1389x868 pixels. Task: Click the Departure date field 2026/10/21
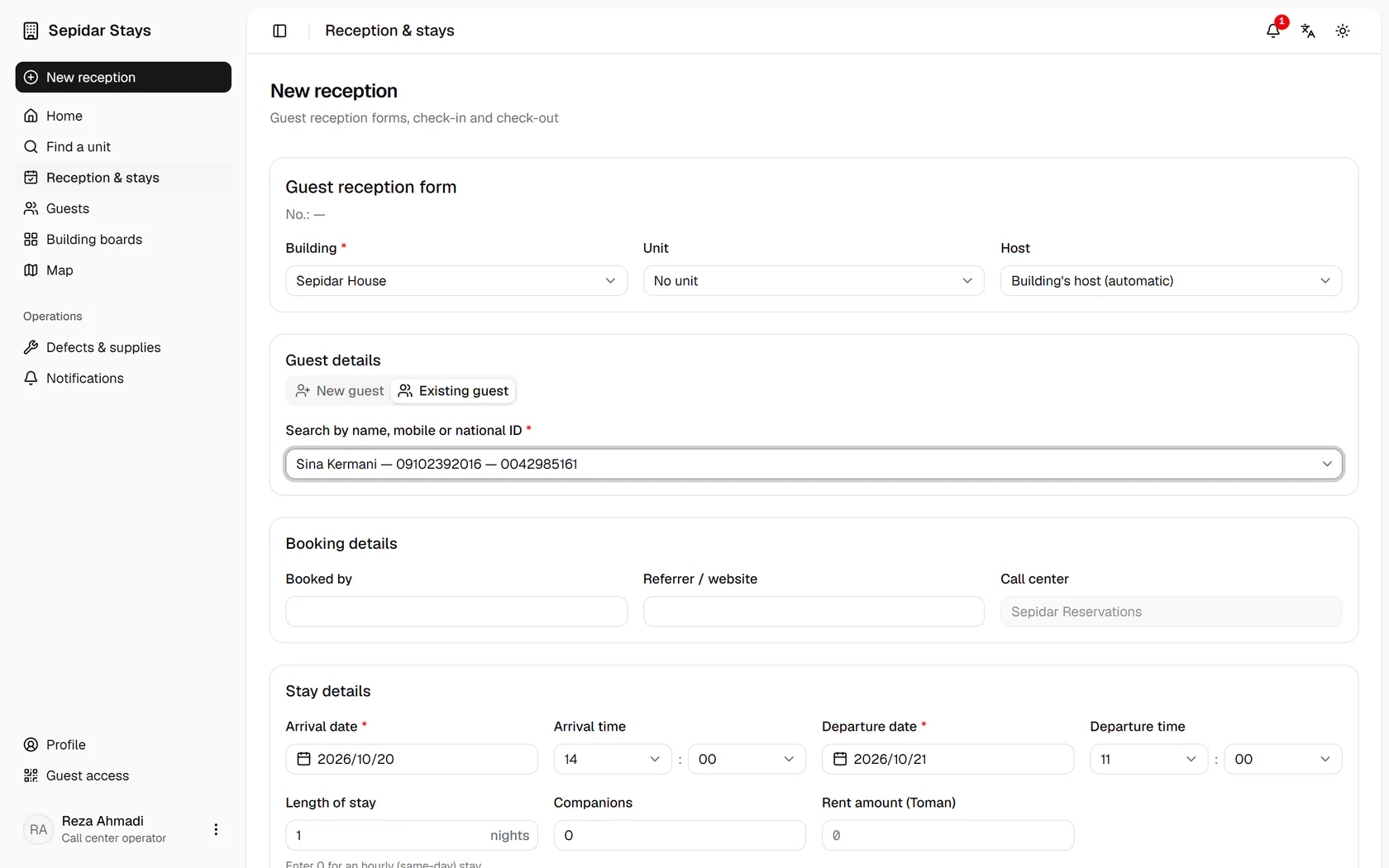pos(947,759)
